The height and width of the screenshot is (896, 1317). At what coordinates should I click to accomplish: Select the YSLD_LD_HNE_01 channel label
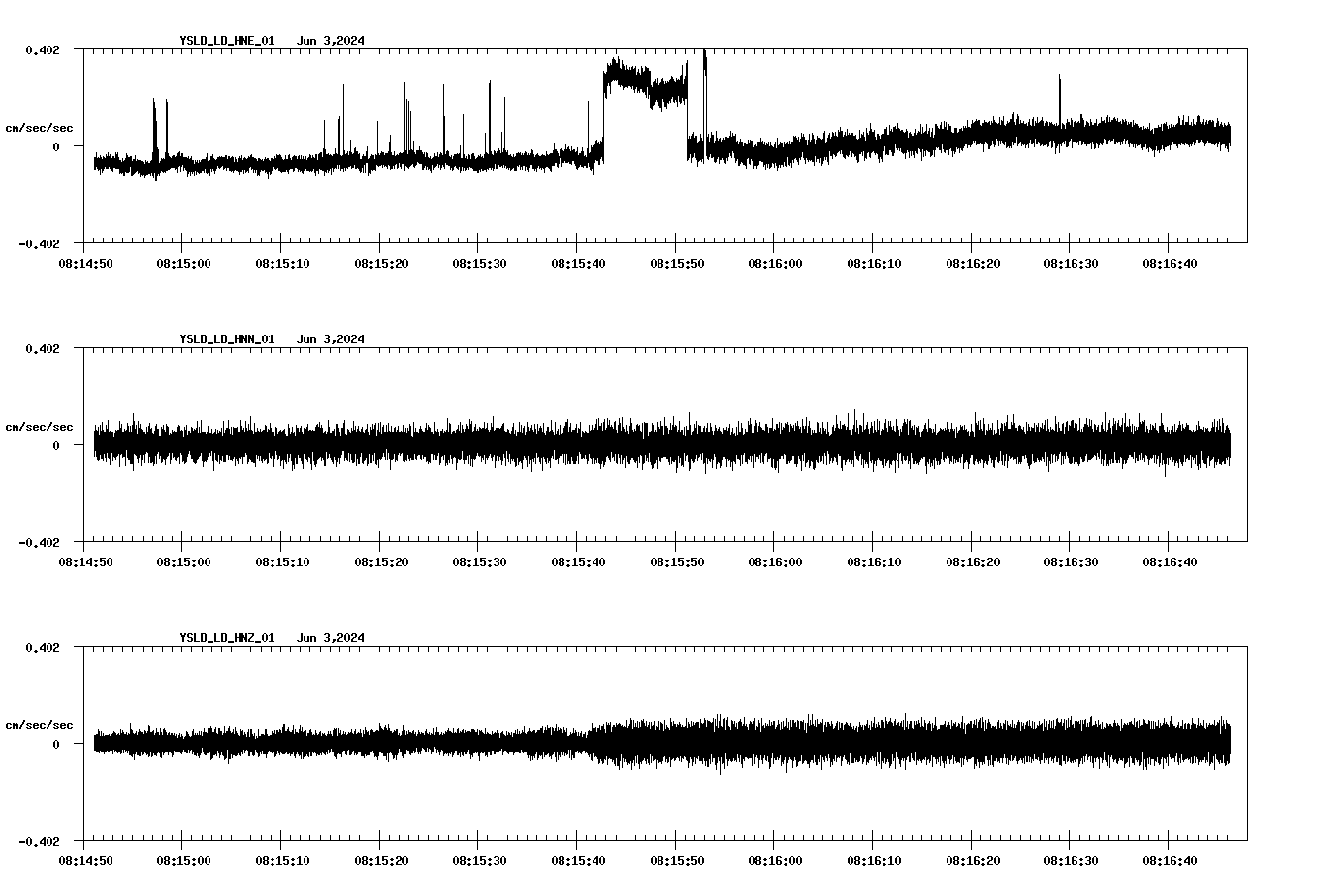tap(226, 41)
